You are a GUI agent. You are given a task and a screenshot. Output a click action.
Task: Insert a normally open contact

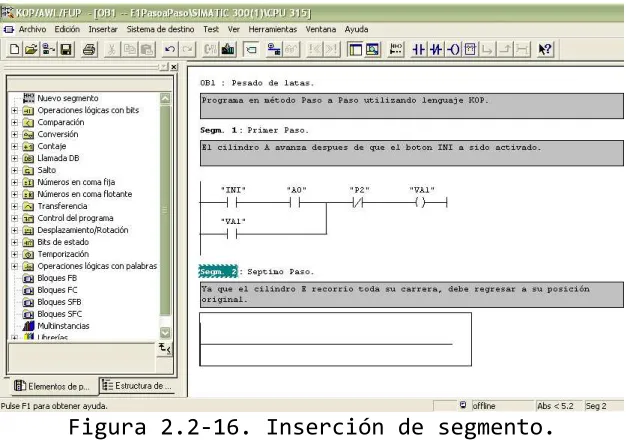point(418,50)
